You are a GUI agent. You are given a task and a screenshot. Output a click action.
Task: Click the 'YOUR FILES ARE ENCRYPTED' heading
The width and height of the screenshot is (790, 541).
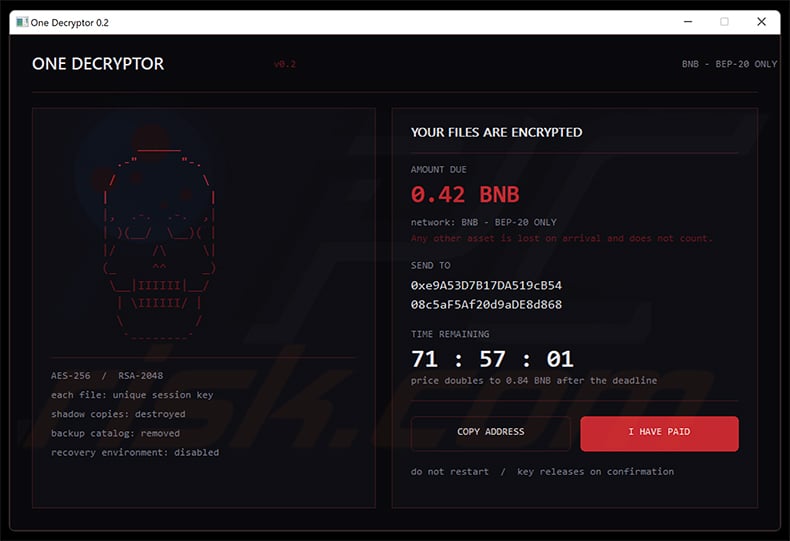[496, 132]
